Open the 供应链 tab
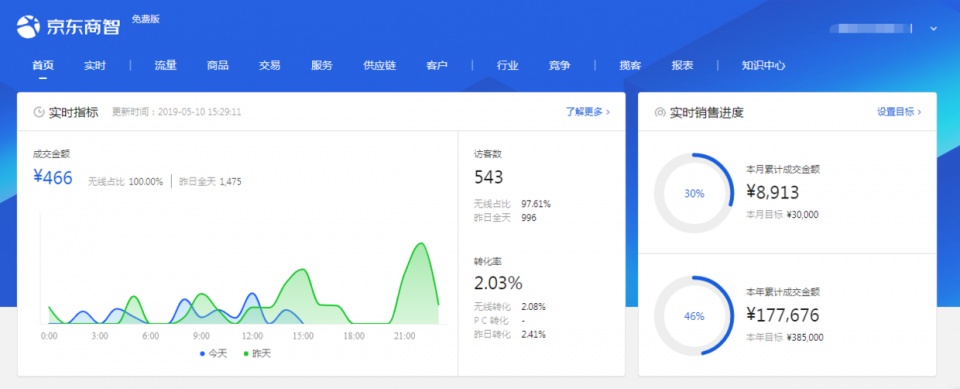 380,66
